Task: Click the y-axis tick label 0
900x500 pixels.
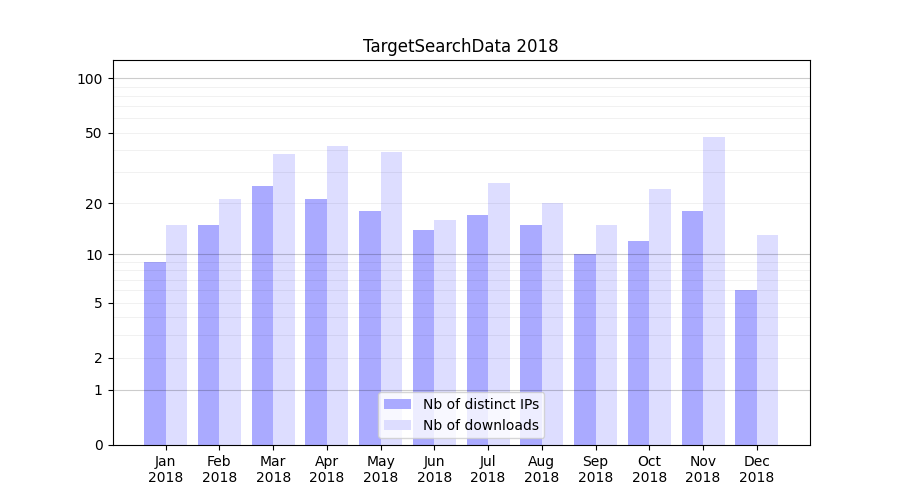Action: (x=98, y=445)
